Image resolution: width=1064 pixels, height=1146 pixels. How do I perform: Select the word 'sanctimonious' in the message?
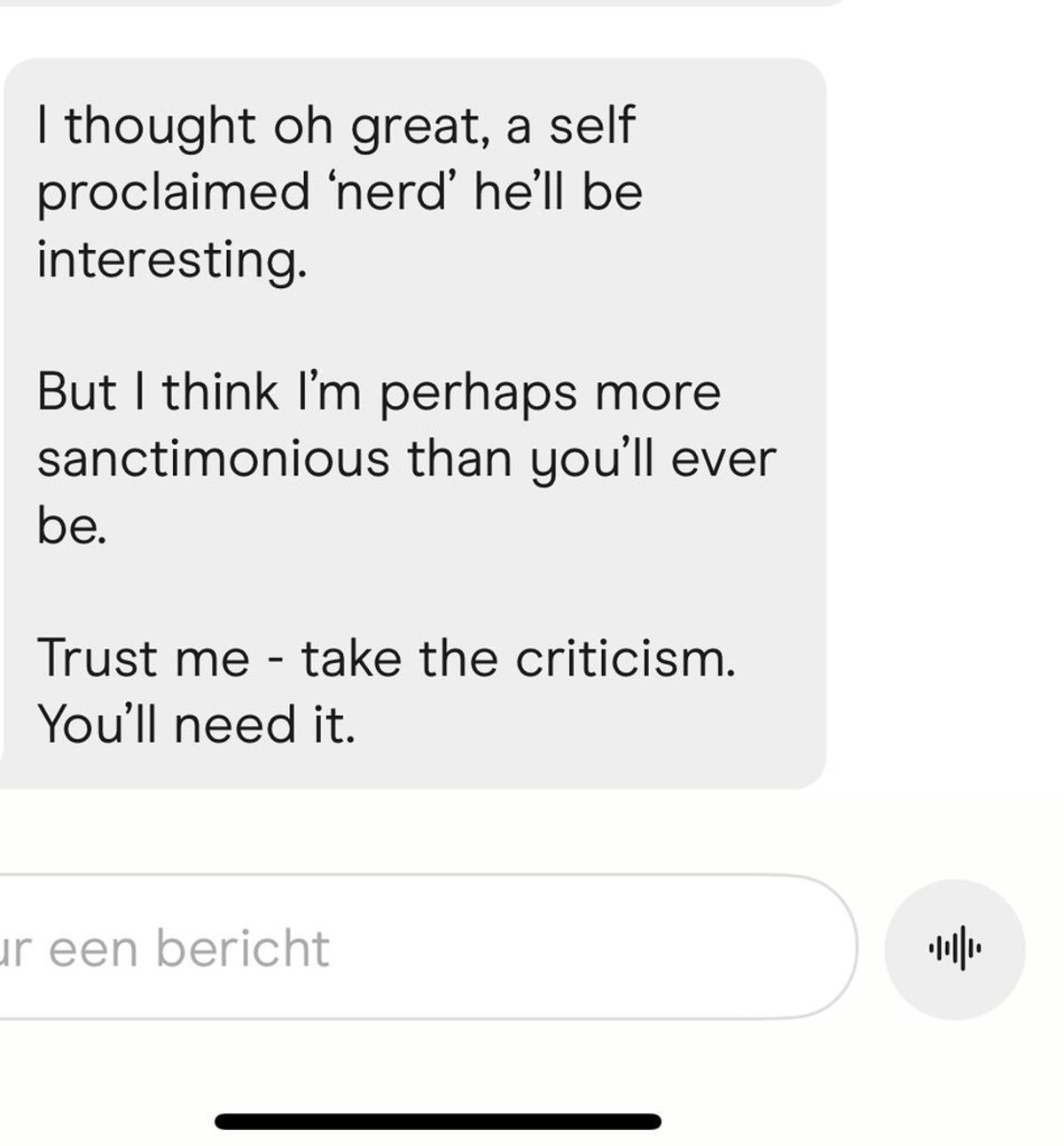[x=213, y=458]
